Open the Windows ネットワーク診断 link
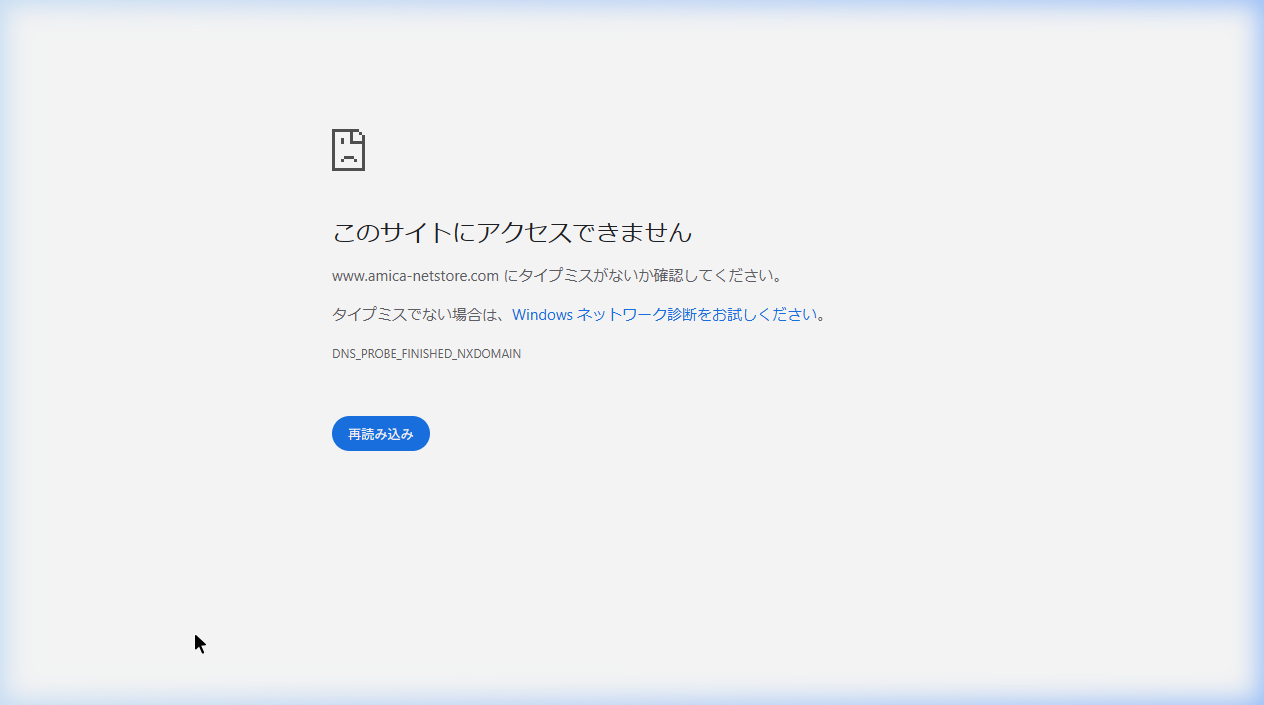The width and height of the screenshot is (1264, 705). click(664, 314)
